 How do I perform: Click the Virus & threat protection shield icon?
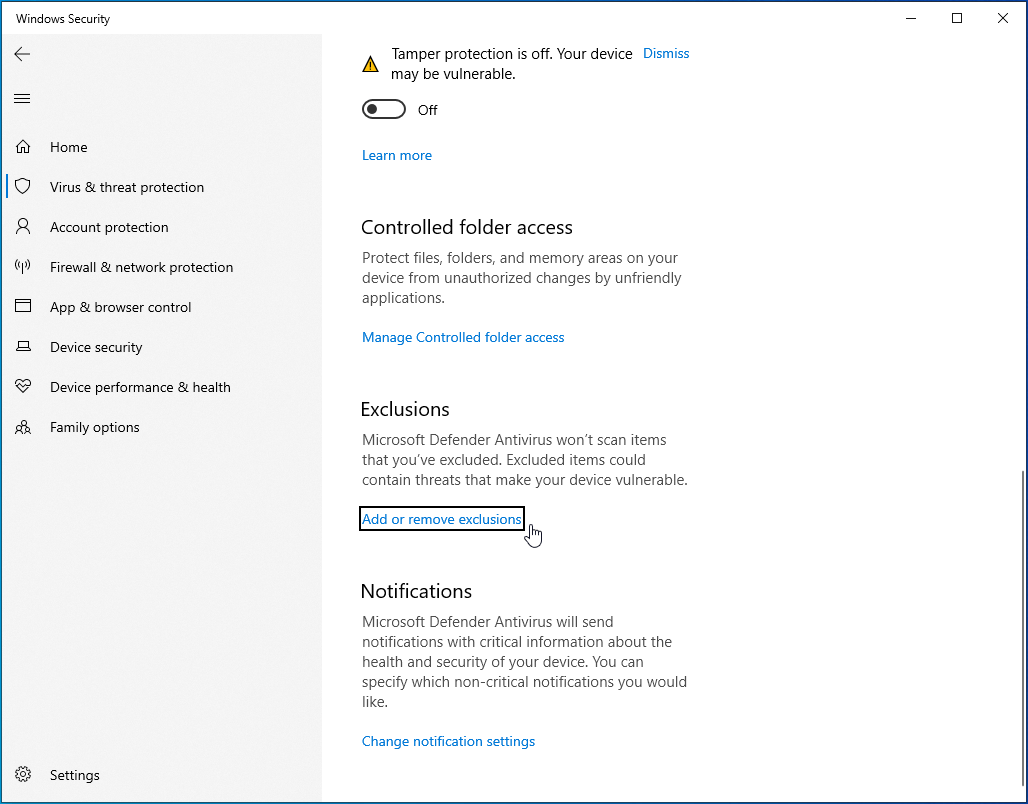click(23, 186)
